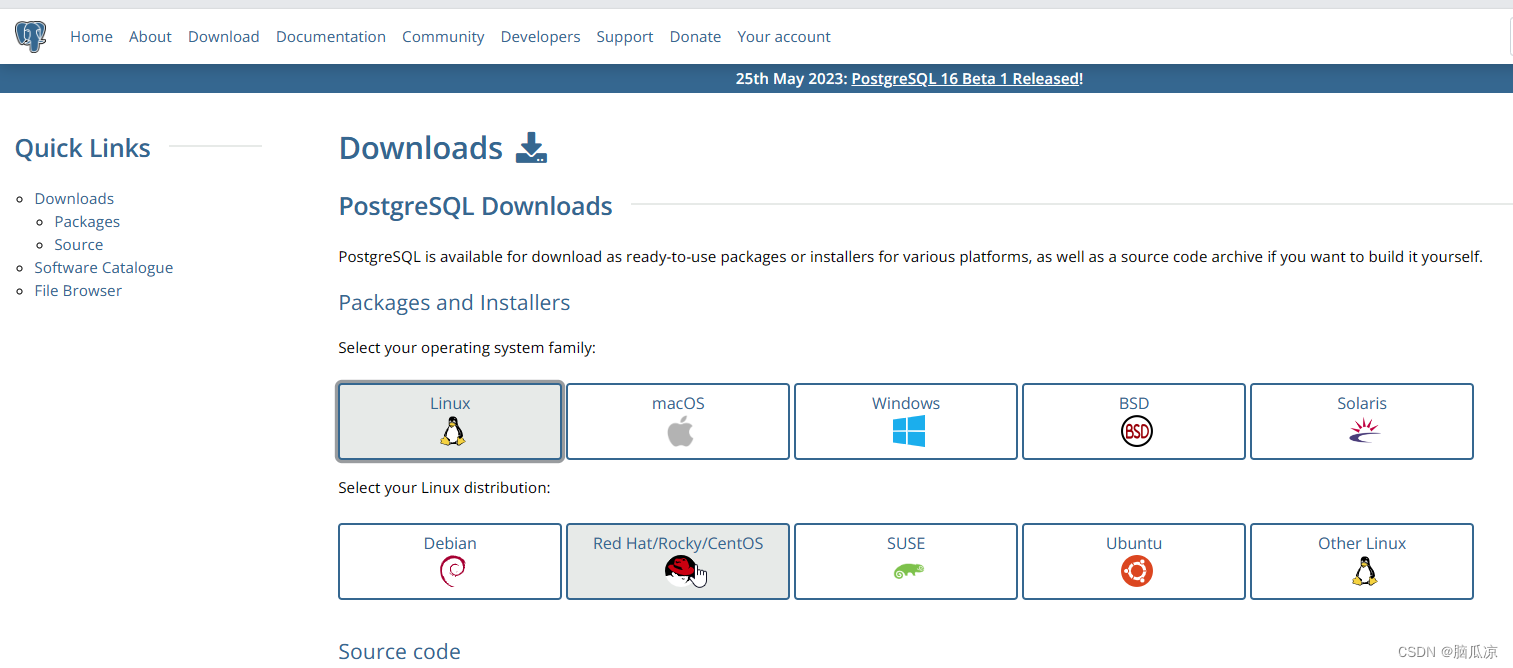Screen dimensions: 1513x668
Task: Click the Red Hat logo icon
Action: pos(680,571)
